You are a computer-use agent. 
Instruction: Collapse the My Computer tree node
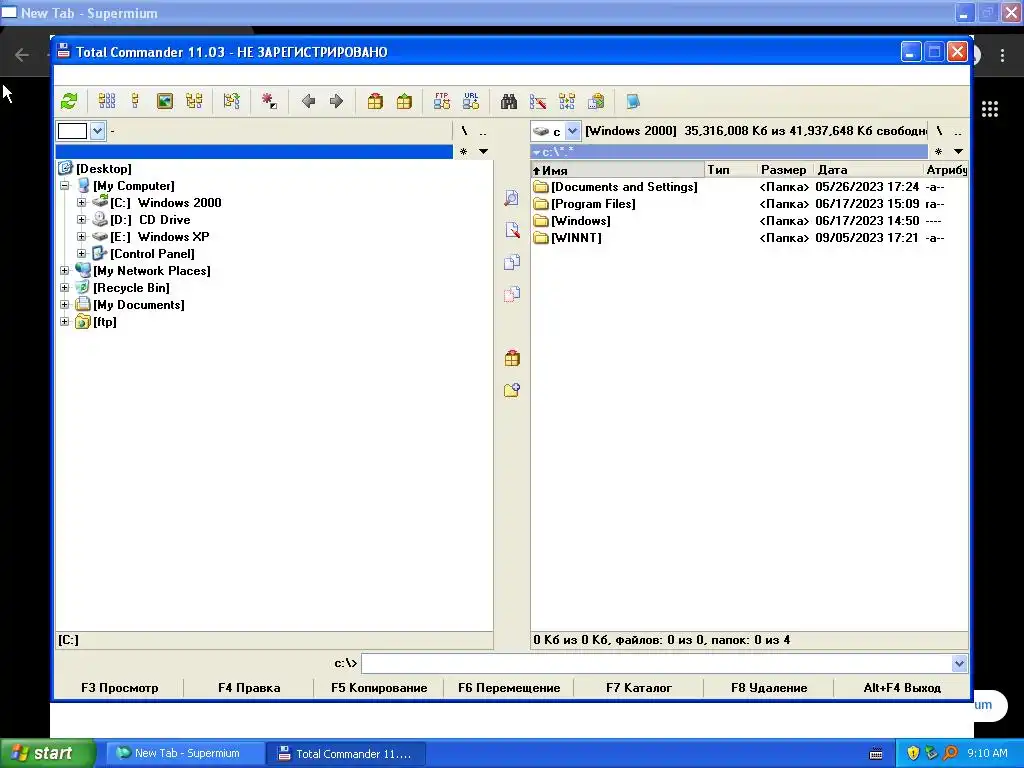pyautogui.click(x=65, y=185)
